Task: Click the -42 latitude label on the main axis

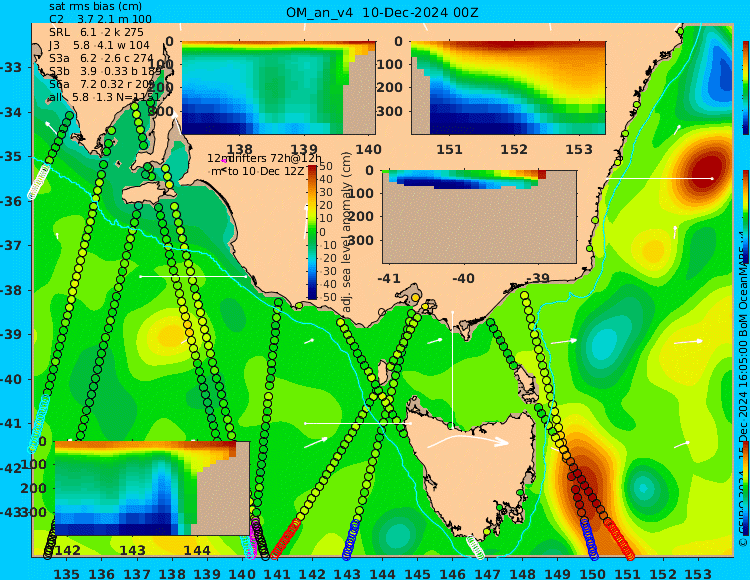Action: (11, 468)
